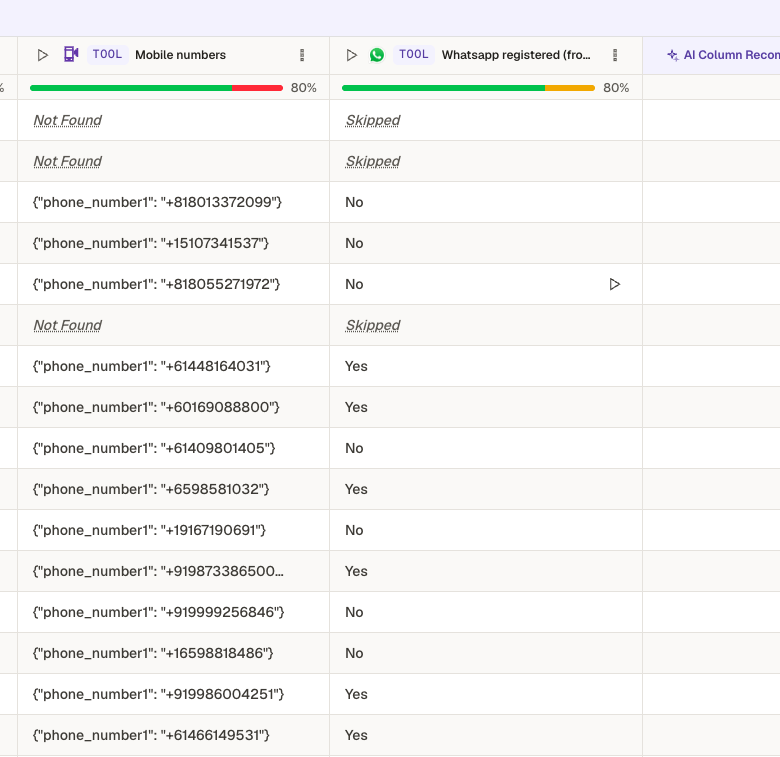Click the purple video tool icon in Mobile numbers header

click(71, 54)
